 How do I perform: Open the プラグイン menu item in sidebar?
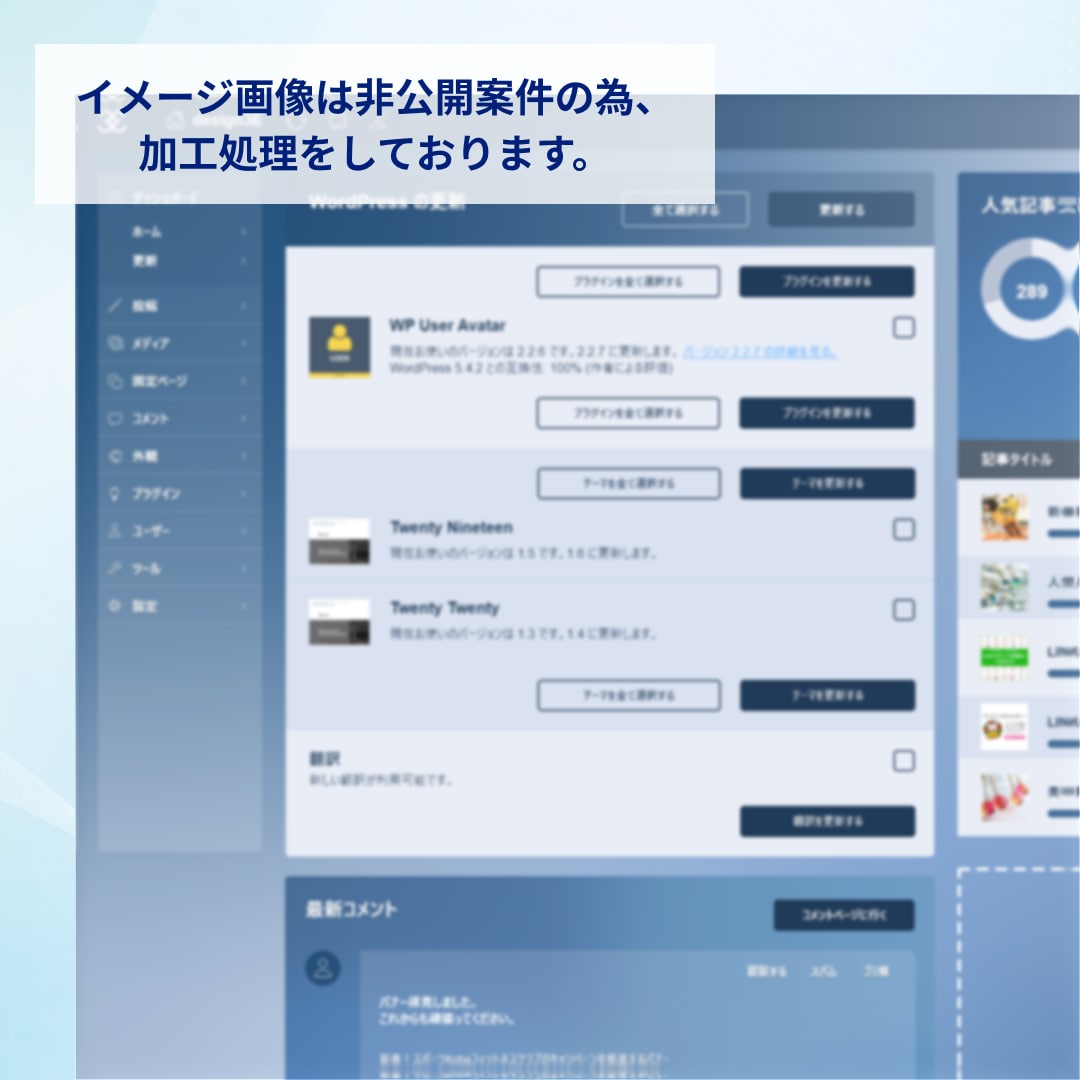tap(156, 494)
